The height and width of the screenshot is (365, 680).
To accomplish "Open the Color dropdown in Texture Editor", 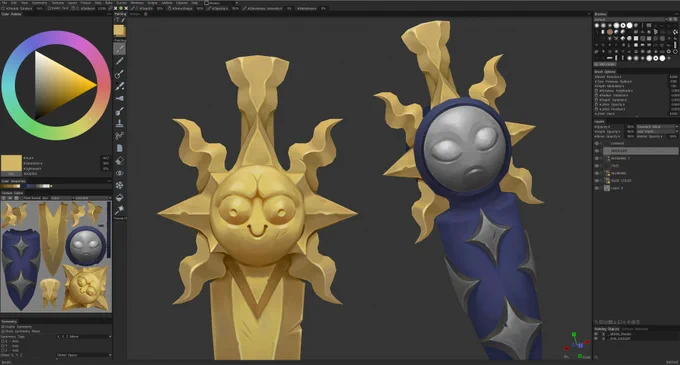I will coord(62,198).
